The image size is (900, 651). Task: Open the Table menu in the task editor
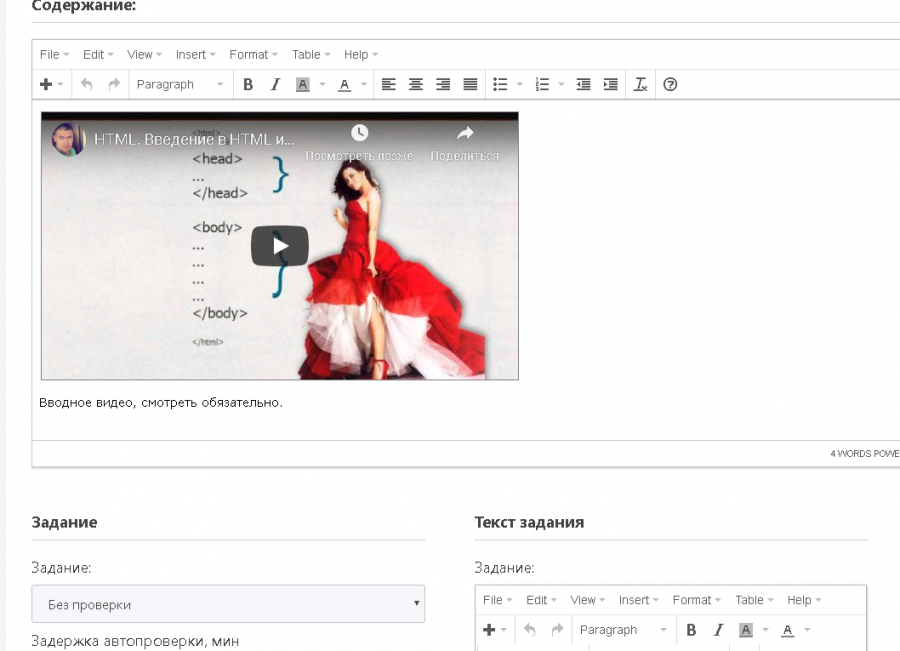tap(753, 600)
